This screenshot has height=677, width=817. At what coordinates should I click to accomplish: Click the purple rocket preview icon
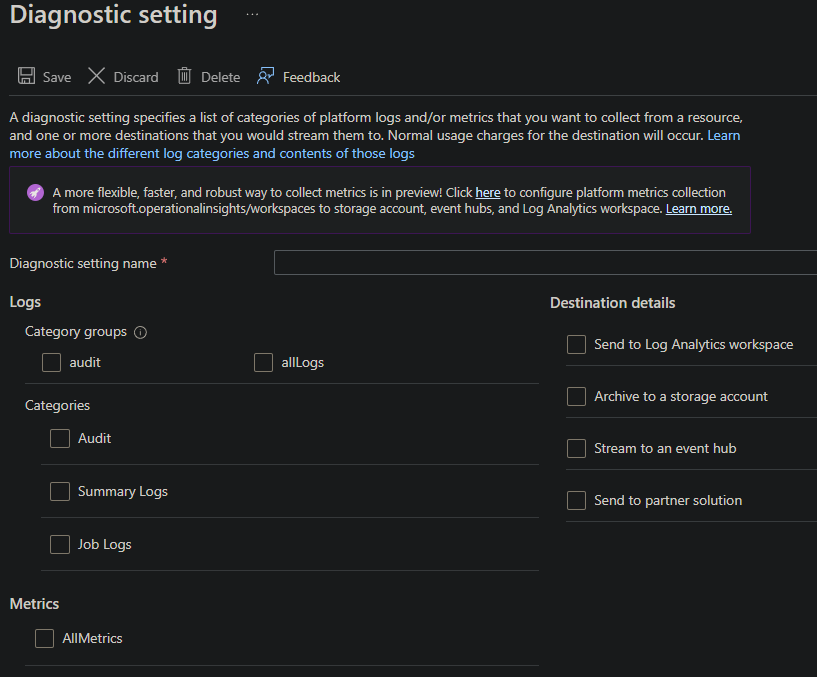[35, 192]
